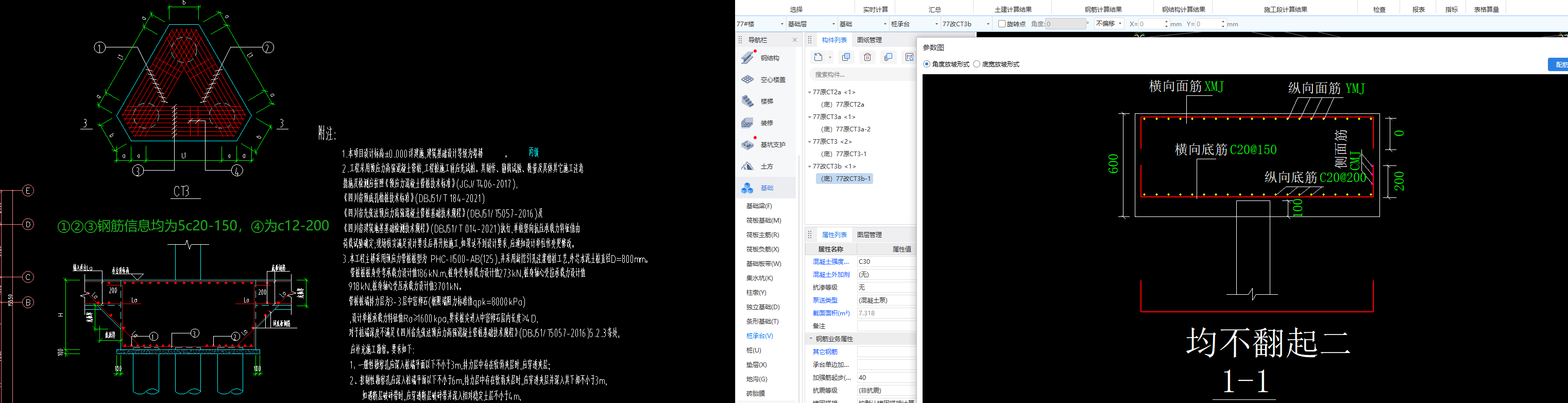Select tree item (底) 77原CT2a
Screen dimensions: 1568x403
click(x=842, y=105)
